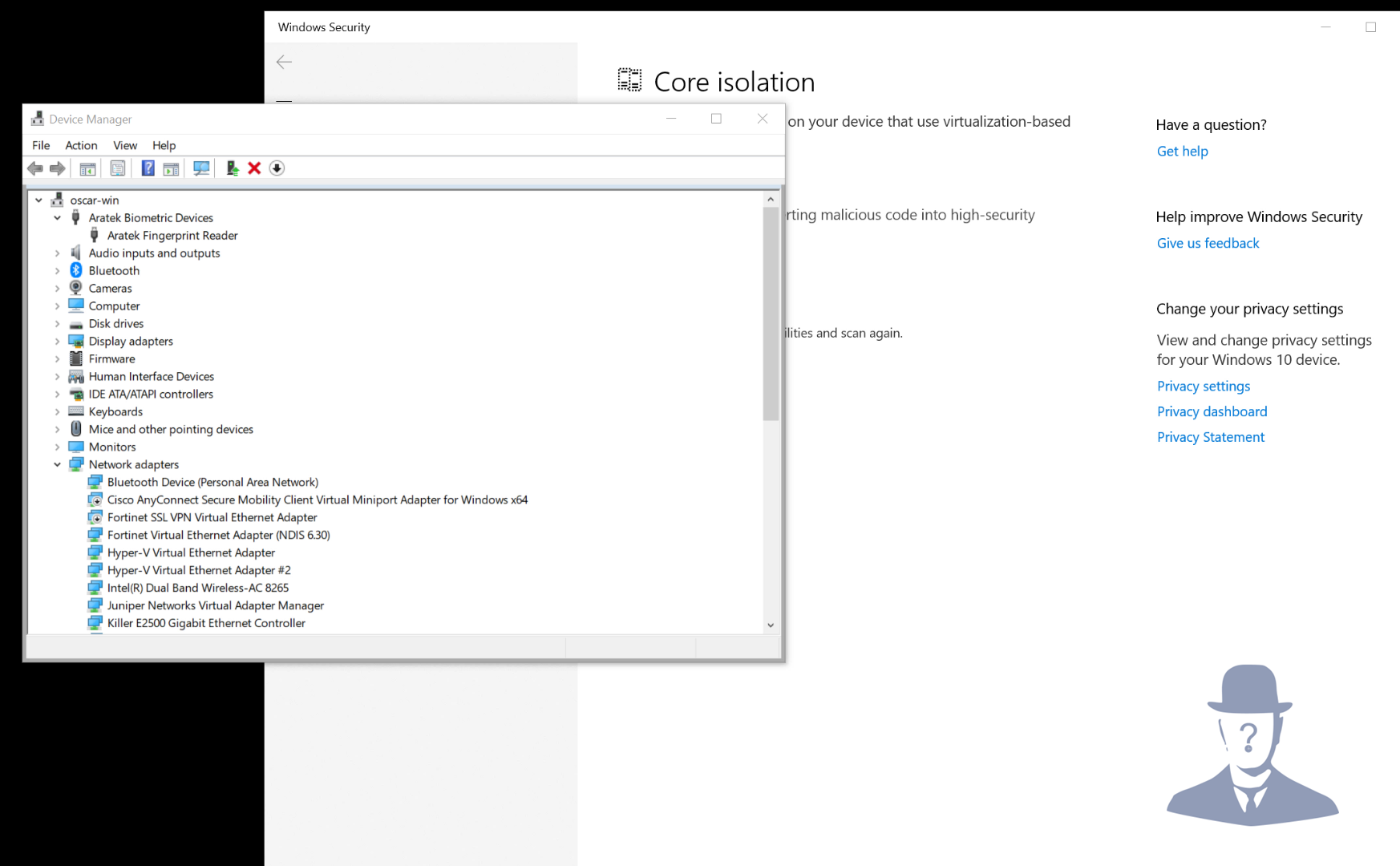Image resolution: width=1400 pixels, height=866 pixels.
Task: Open the View menu
Action: pyautogui.click(x=125, y=145)
